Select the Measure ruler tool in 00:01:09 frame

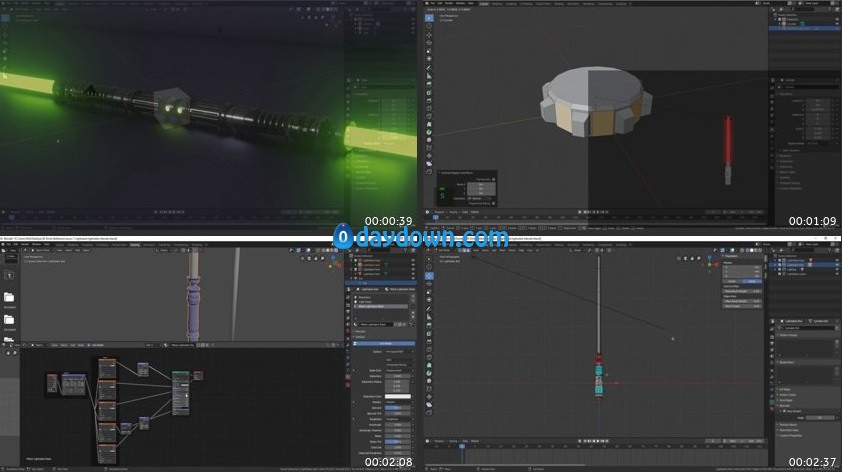click(429, 76)
